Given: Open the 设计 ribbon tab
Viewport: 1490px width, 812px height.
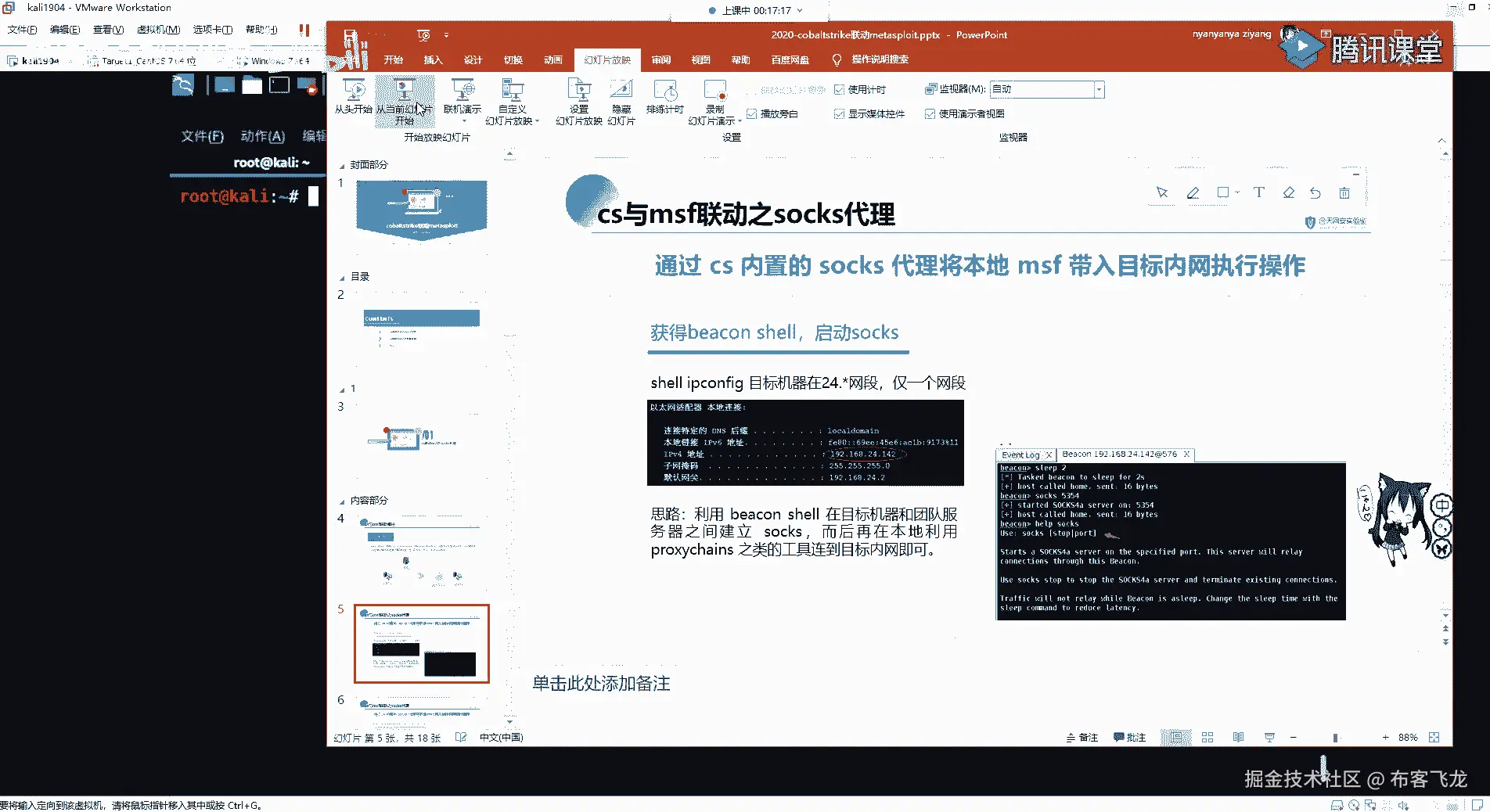Looking at the screenshot, I should tap(473, 60).
